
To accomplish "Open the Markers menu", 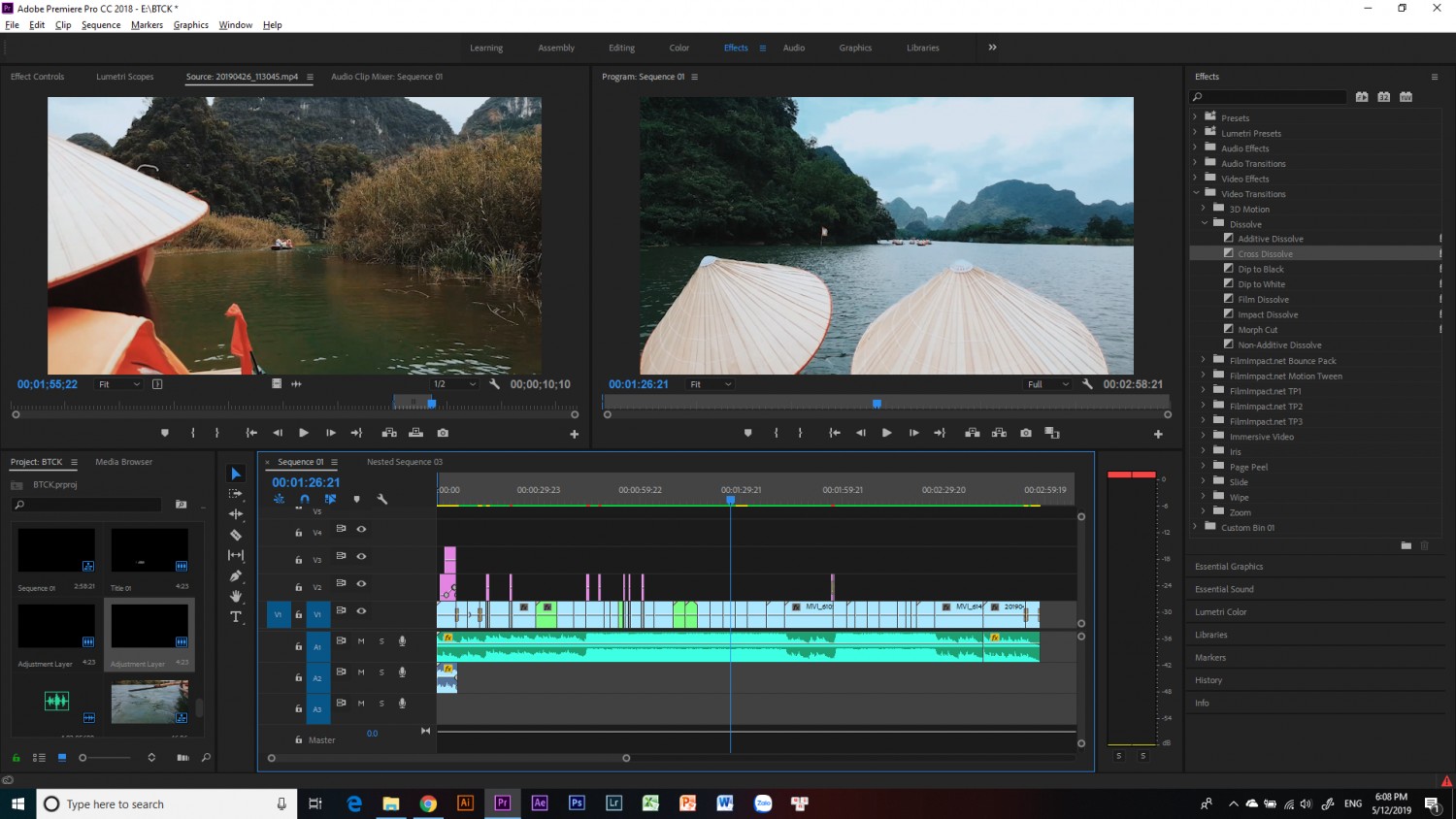I will 147,25.
